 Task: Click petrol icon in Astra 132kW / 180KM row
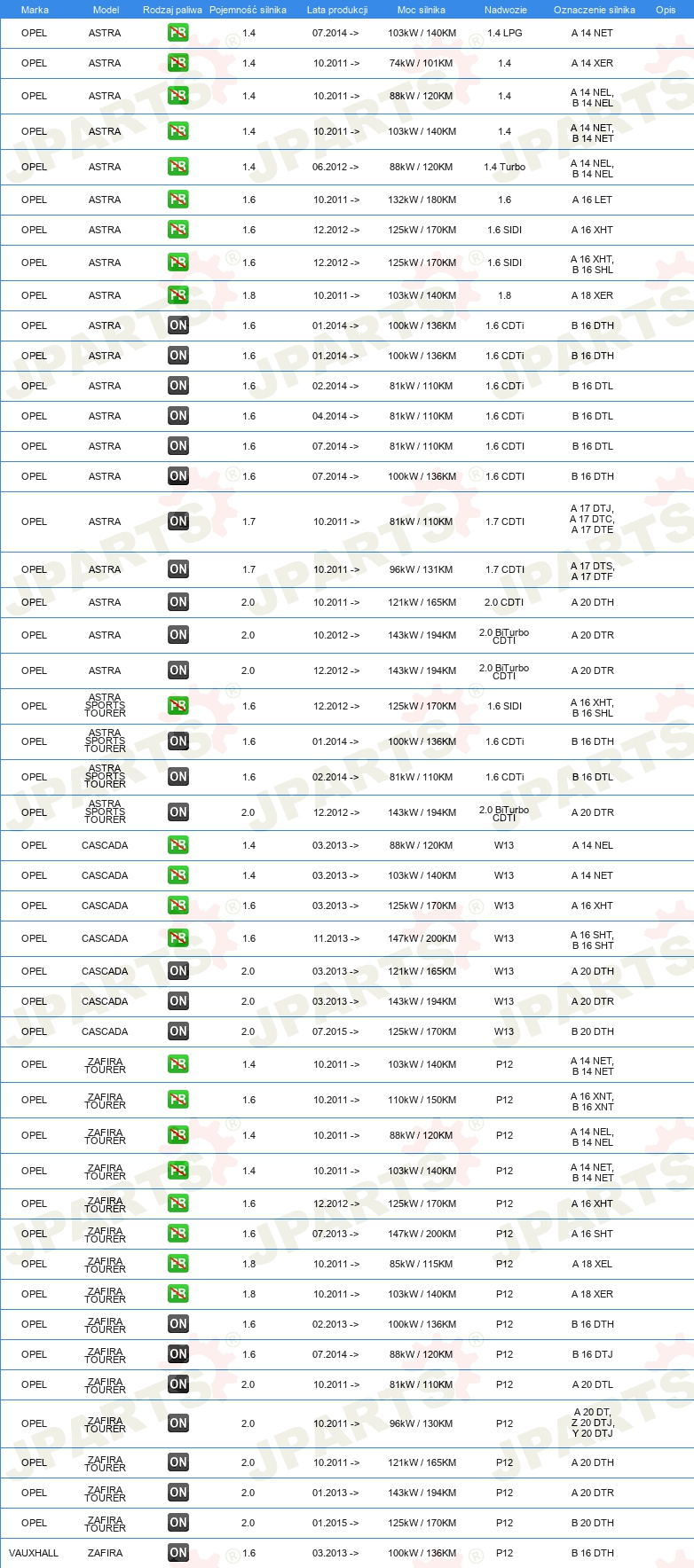tap(177, 200)
